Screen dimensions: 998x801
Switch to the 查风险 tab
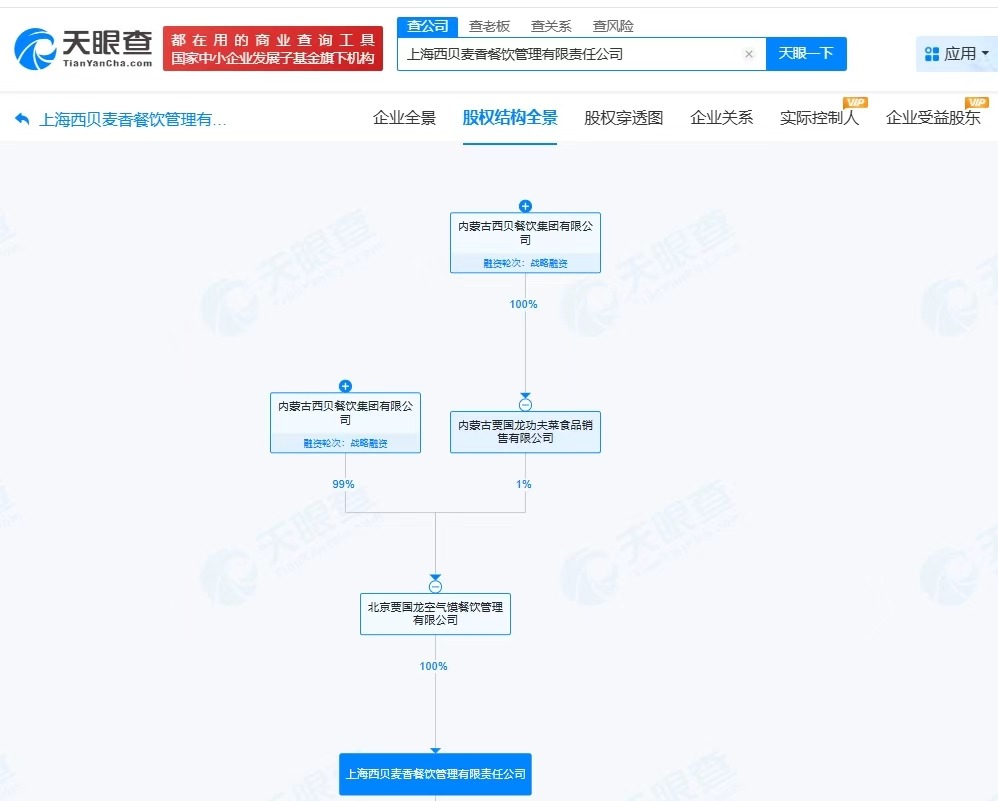613,26
